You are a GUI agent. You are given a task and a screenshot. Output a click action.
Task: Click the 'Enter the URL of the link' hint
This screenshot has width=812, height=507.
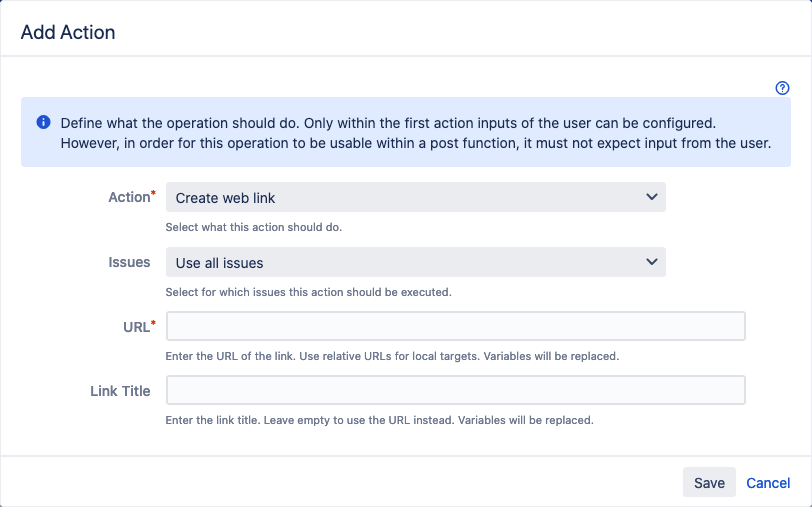(x=392, y=356)
